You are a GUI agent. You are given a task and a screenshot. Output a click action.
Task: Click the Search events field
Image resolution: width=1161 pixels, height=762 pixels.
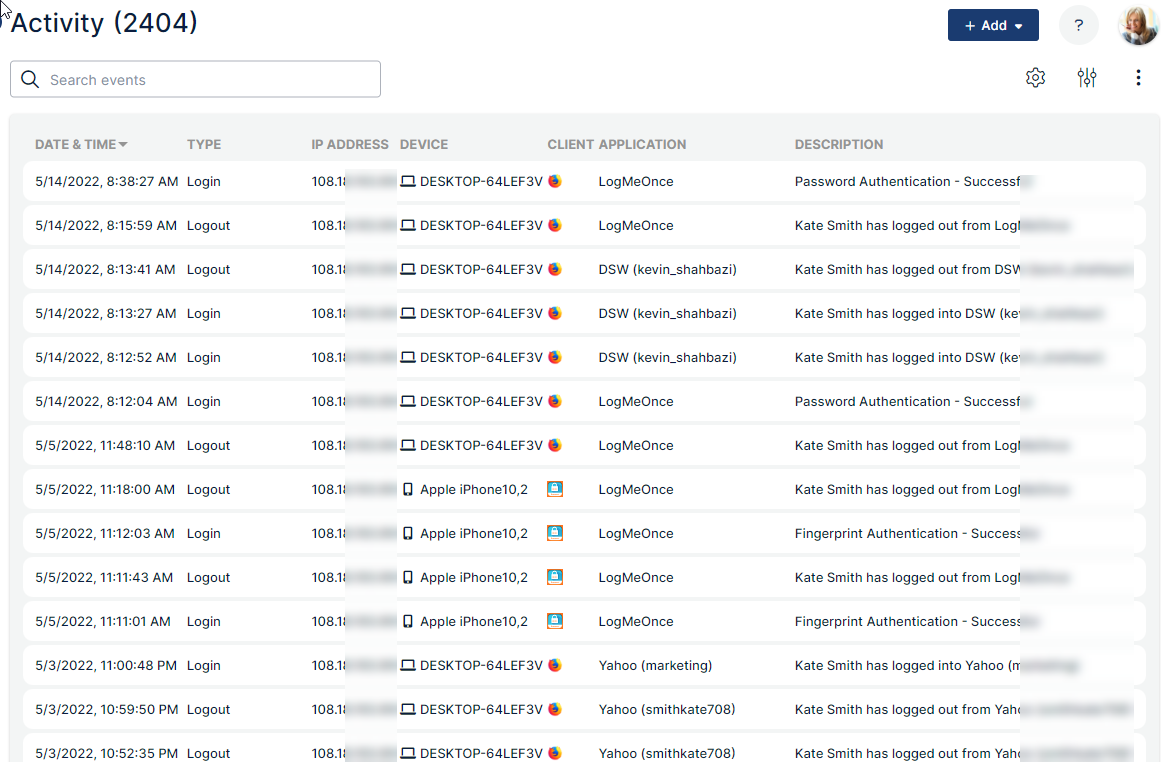point(195,79)
